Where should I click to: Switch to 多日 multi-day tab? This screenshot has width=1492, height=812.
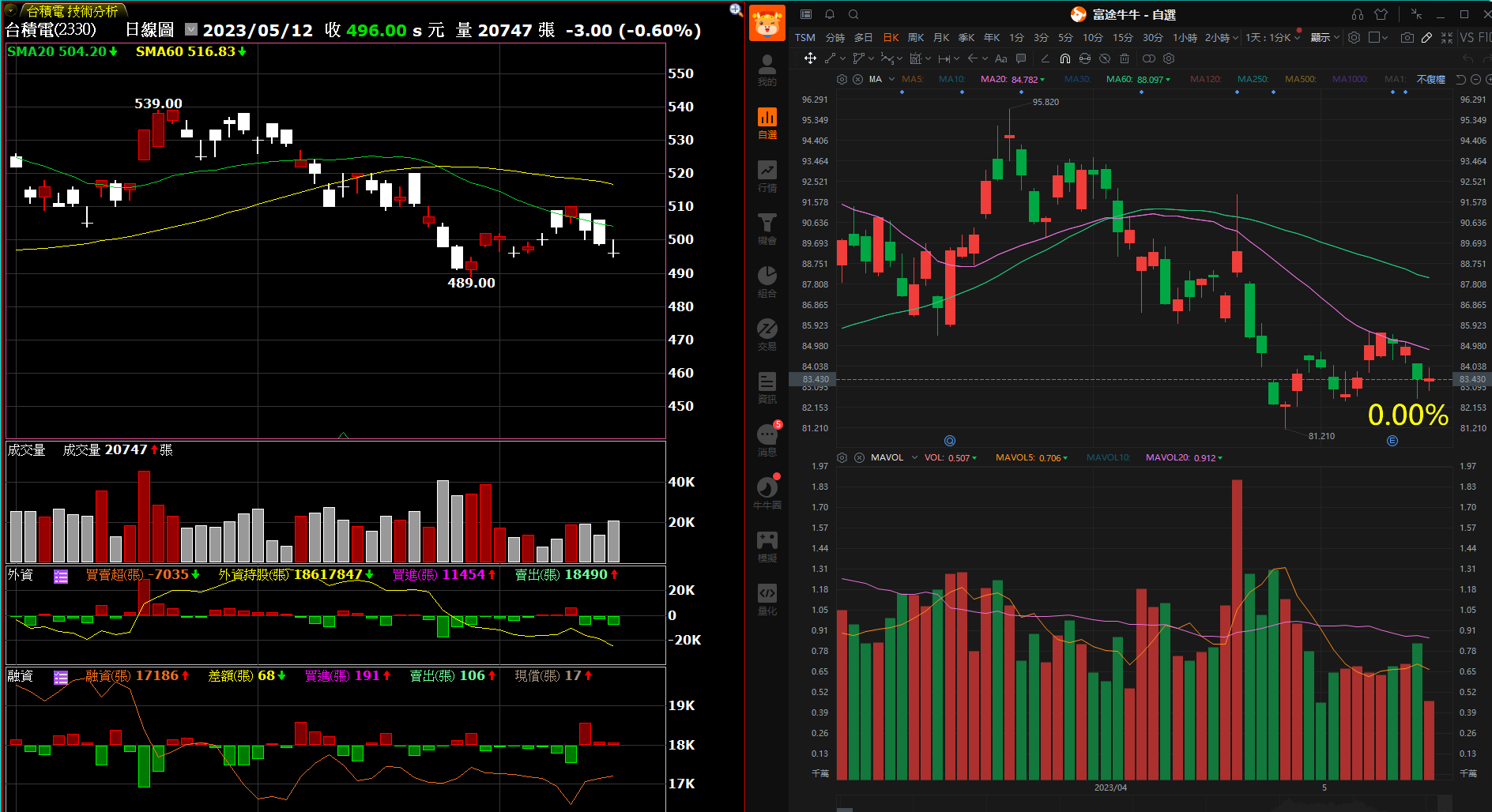[864, 37]
